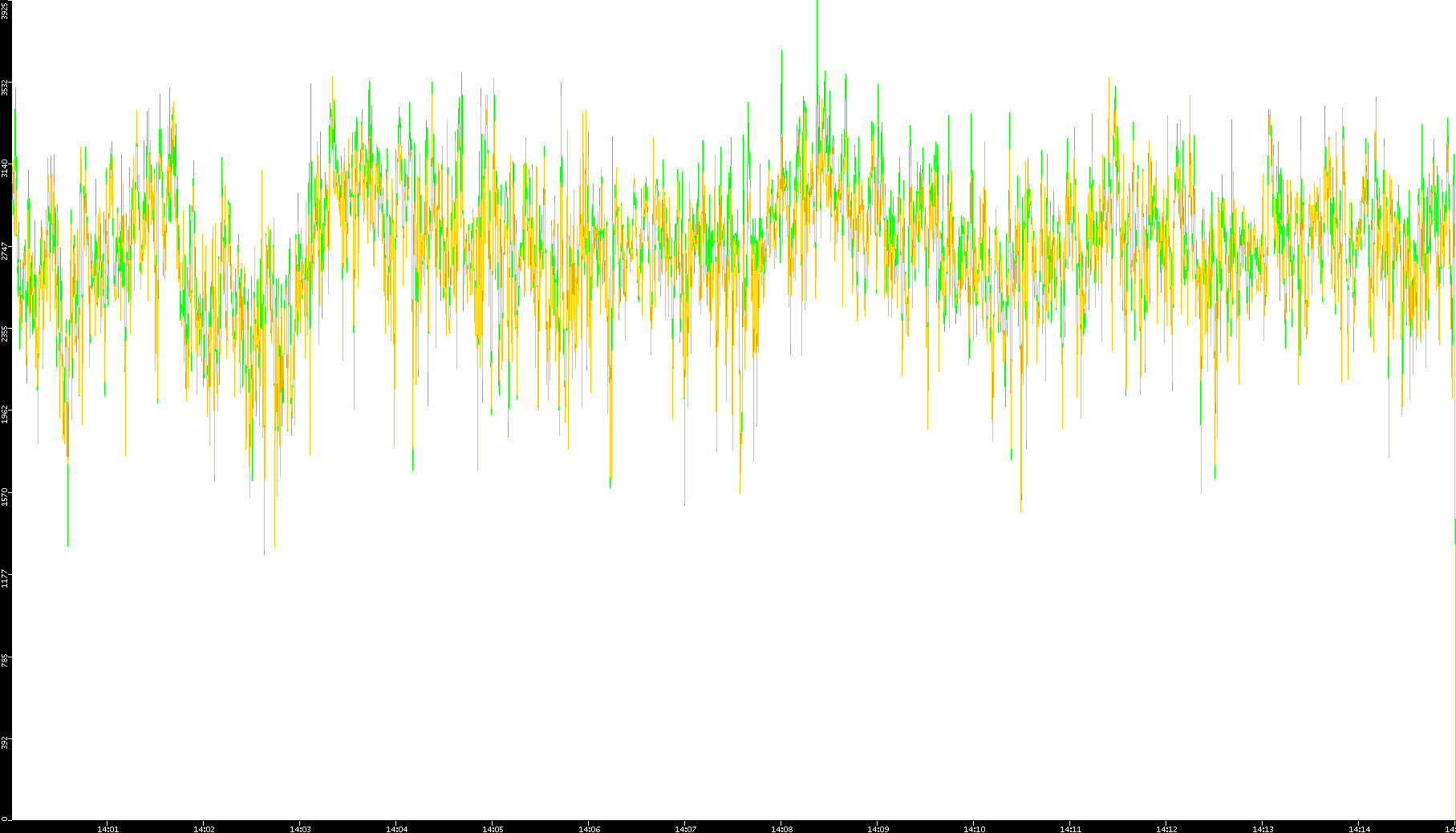Click the 14:14 time axis label
1456x833 pixels.
[1359, 829]
